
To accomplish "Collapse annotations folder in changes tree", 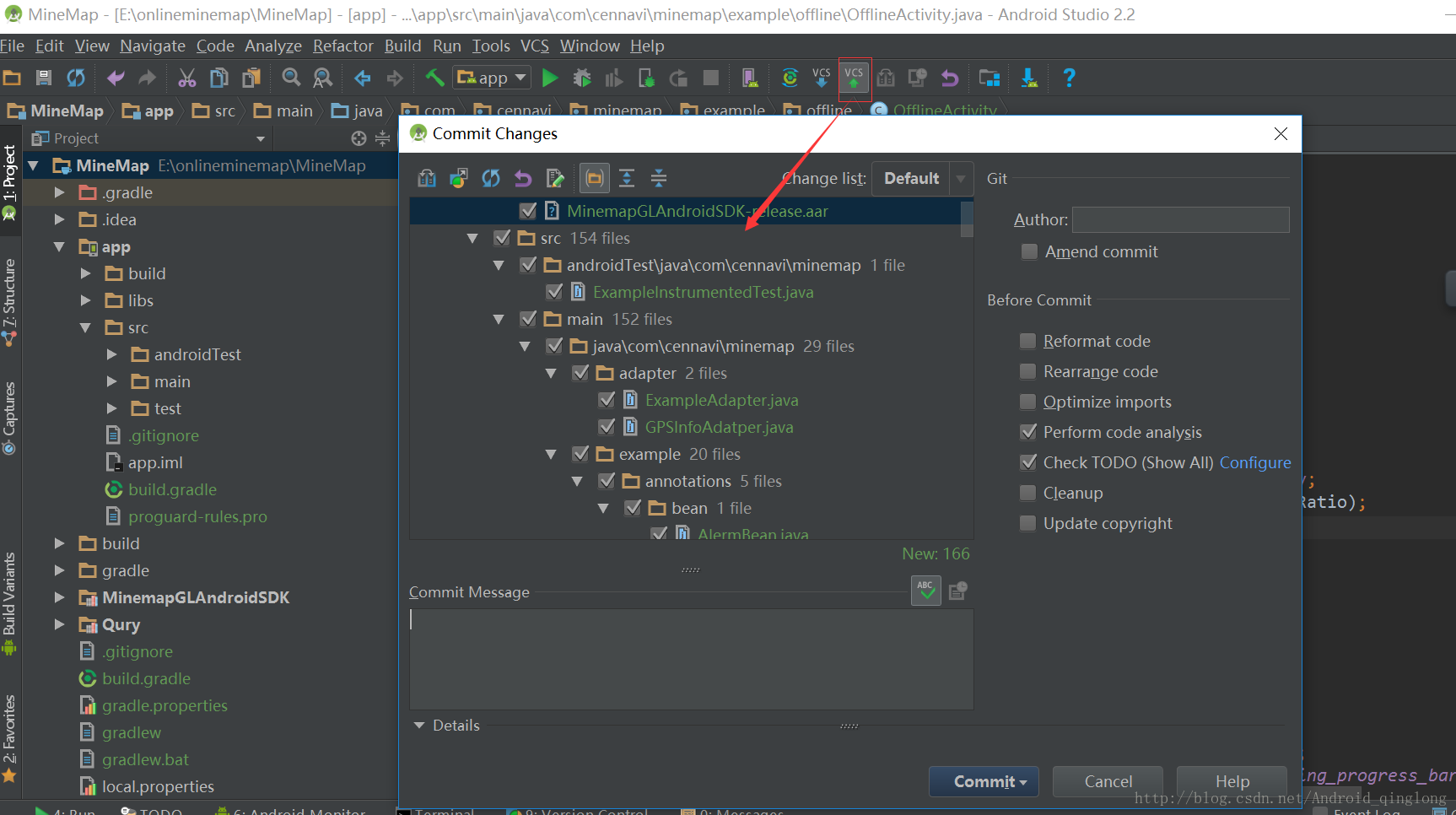I will point(577,481).
